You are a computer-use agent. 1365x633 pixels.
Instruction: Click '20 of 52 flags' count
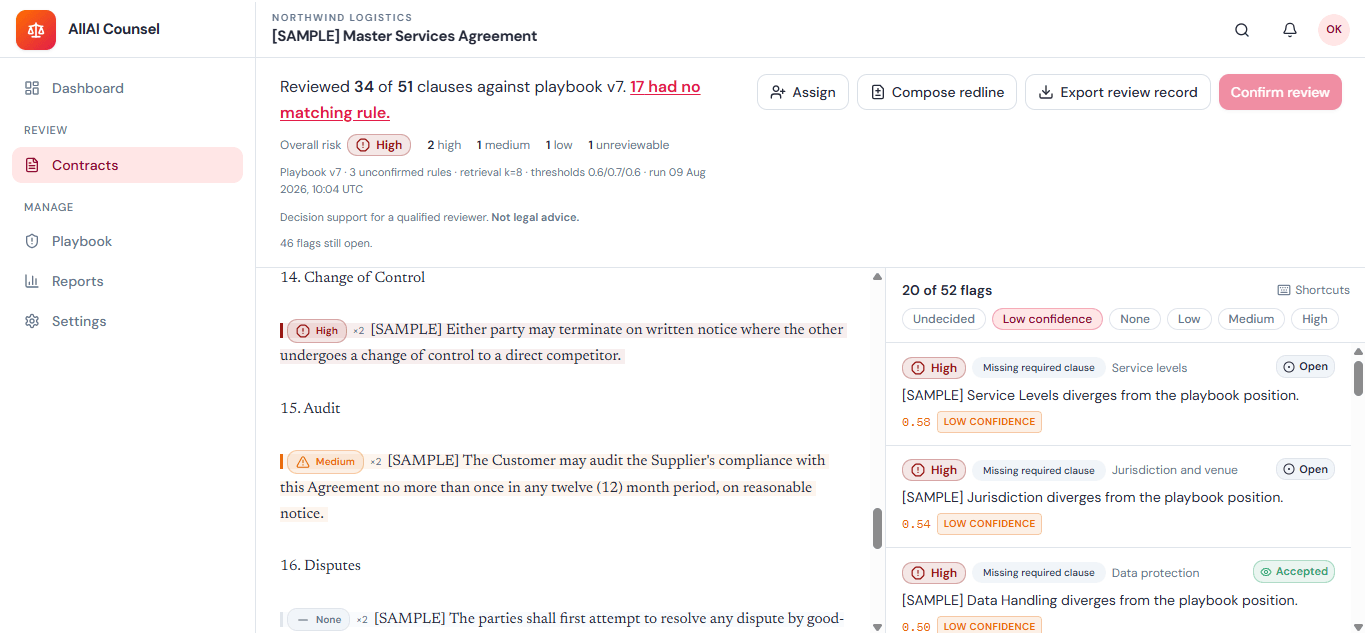947,290
